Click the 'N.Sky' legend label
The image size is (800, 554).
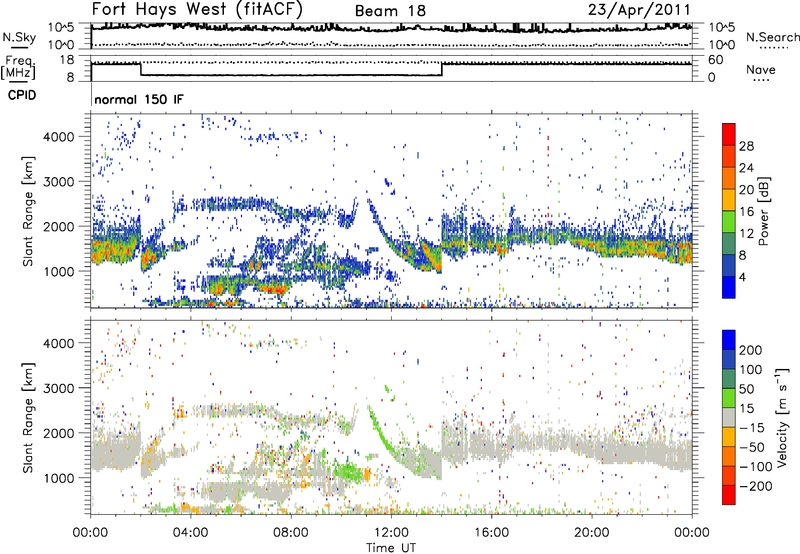[x=19, y=37]
